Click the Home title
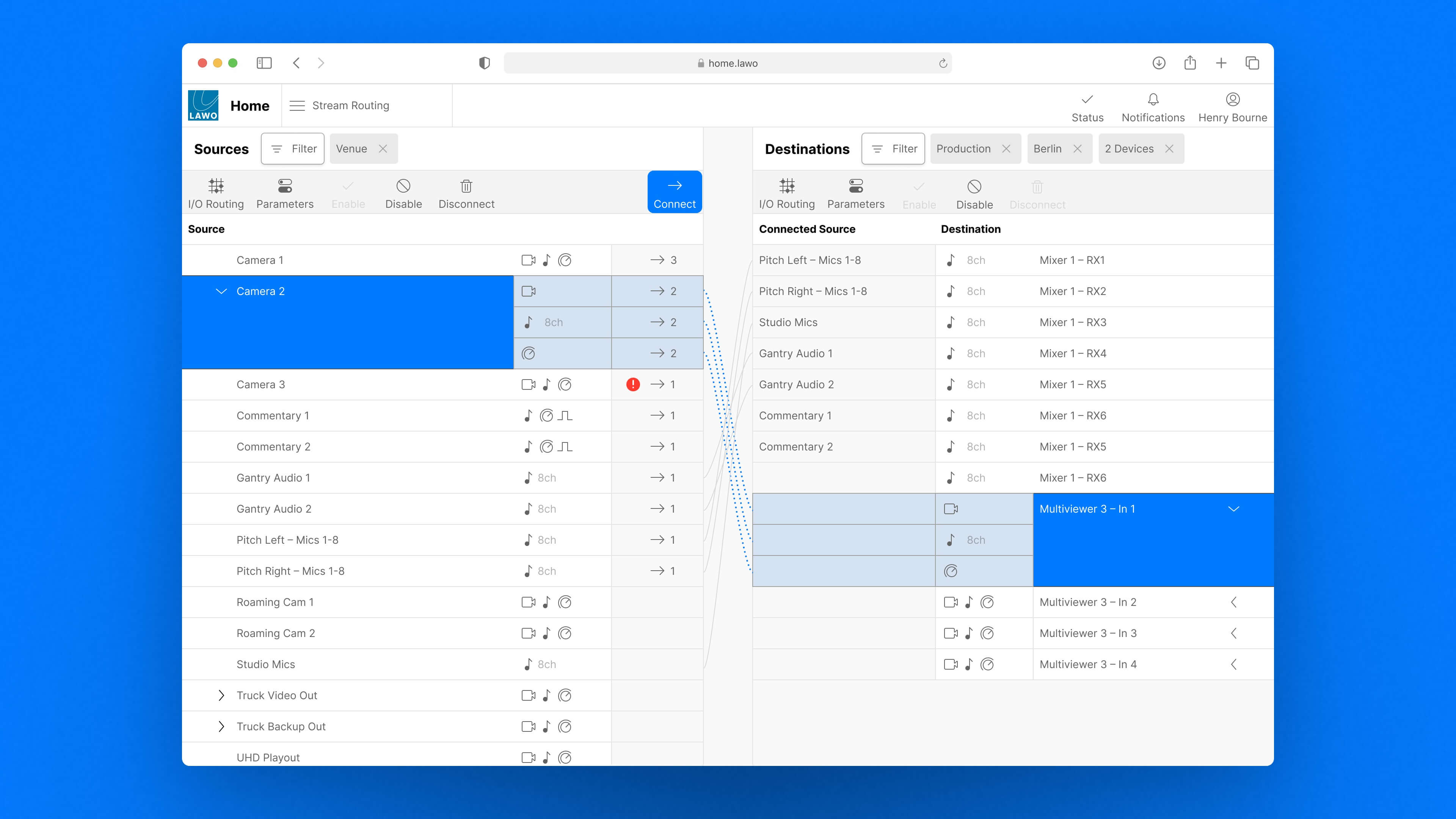Image resolution: width=1456 pixels, height=819 pixels. pos(250,106)
